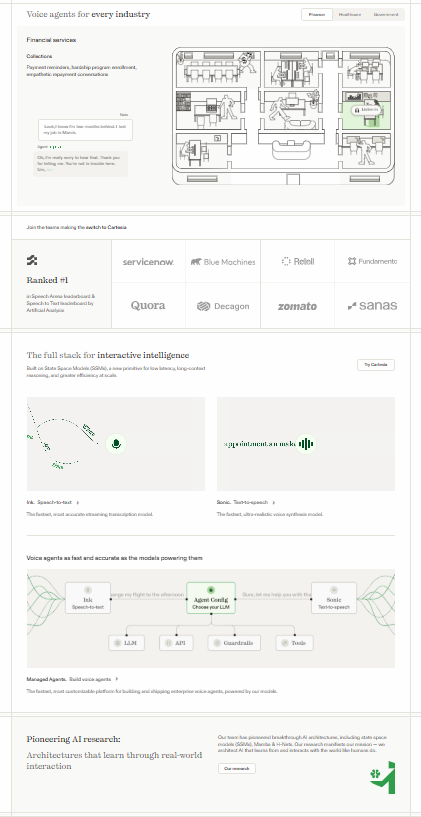Open the Ink Speech-to-text link
This screenshot has height=817, width=421.
[53, 502]
